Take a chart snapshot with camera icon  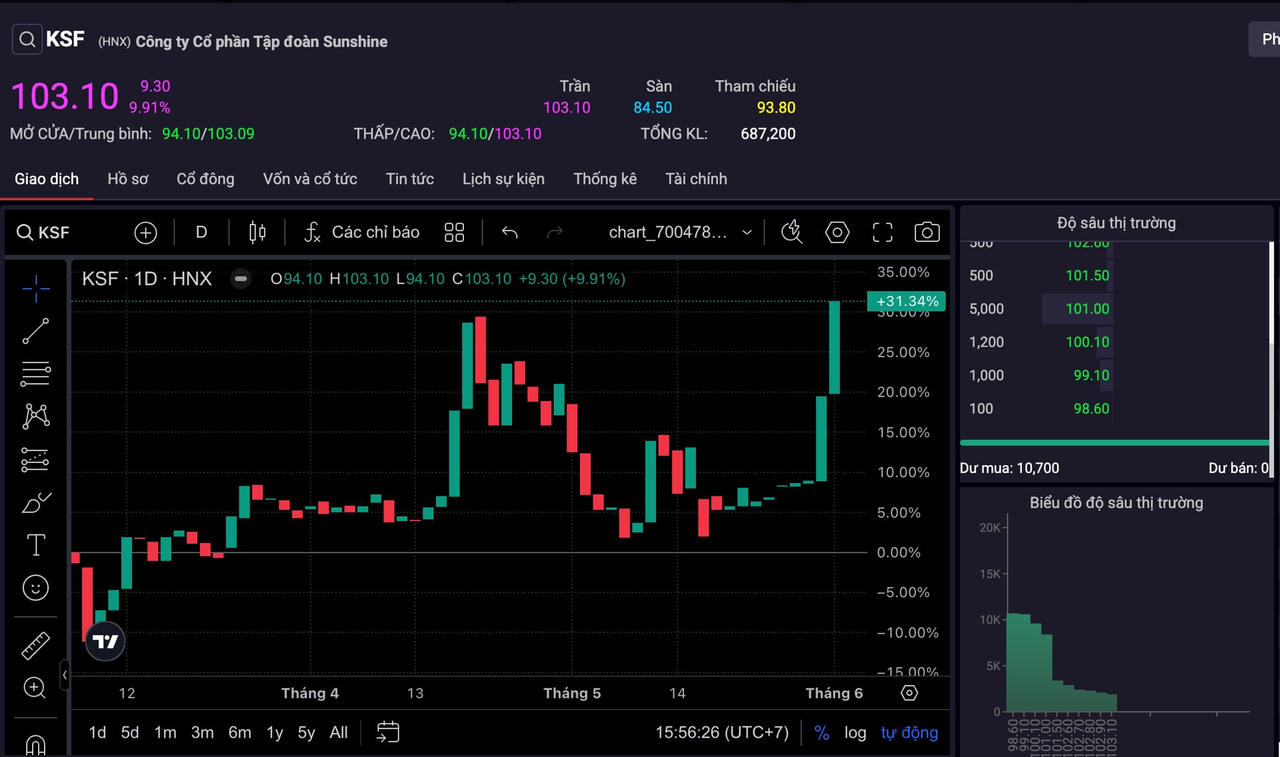927,232
